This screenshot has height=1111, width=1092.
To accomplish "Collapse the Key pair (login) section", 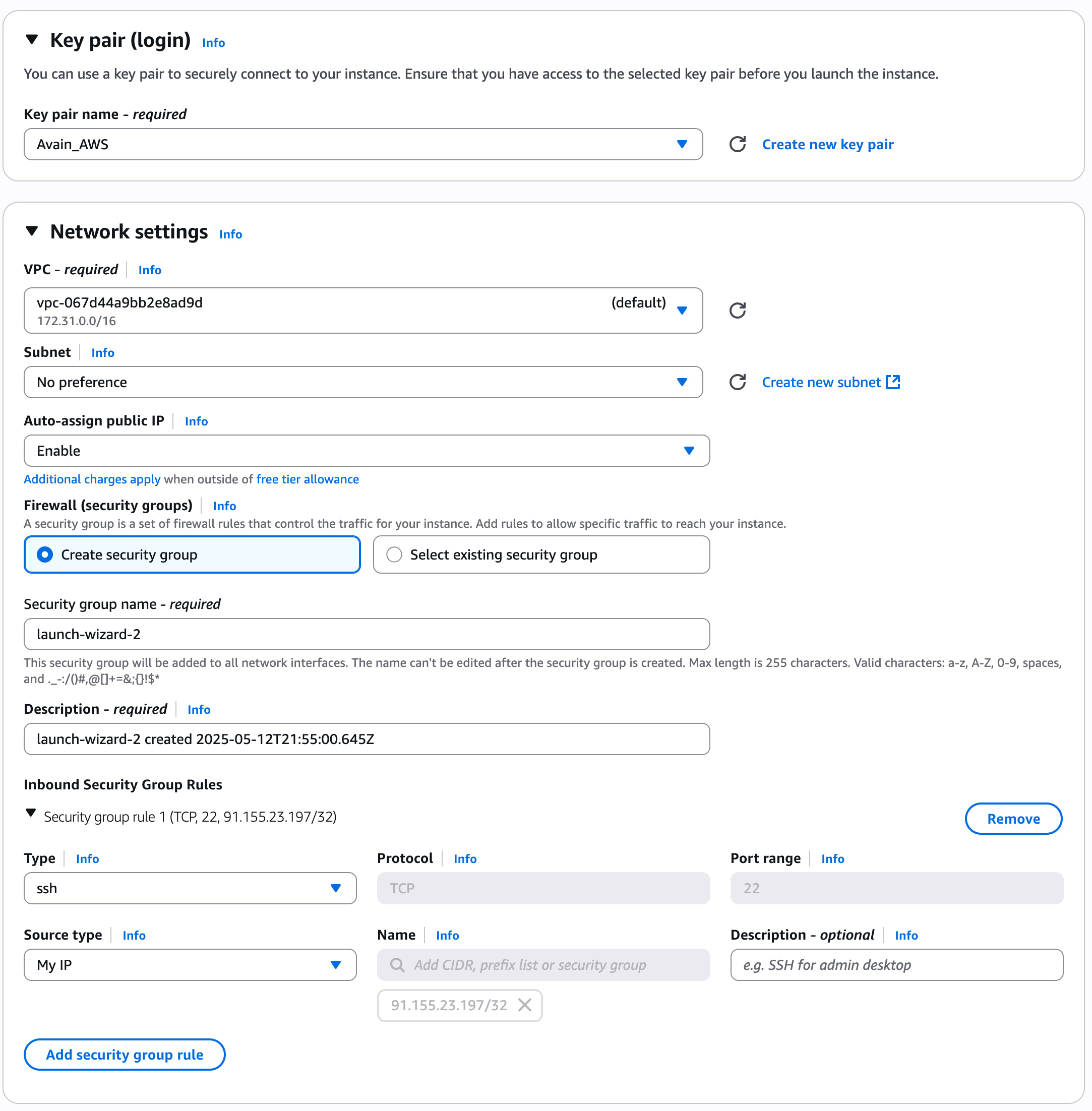I will pos(32,40).
